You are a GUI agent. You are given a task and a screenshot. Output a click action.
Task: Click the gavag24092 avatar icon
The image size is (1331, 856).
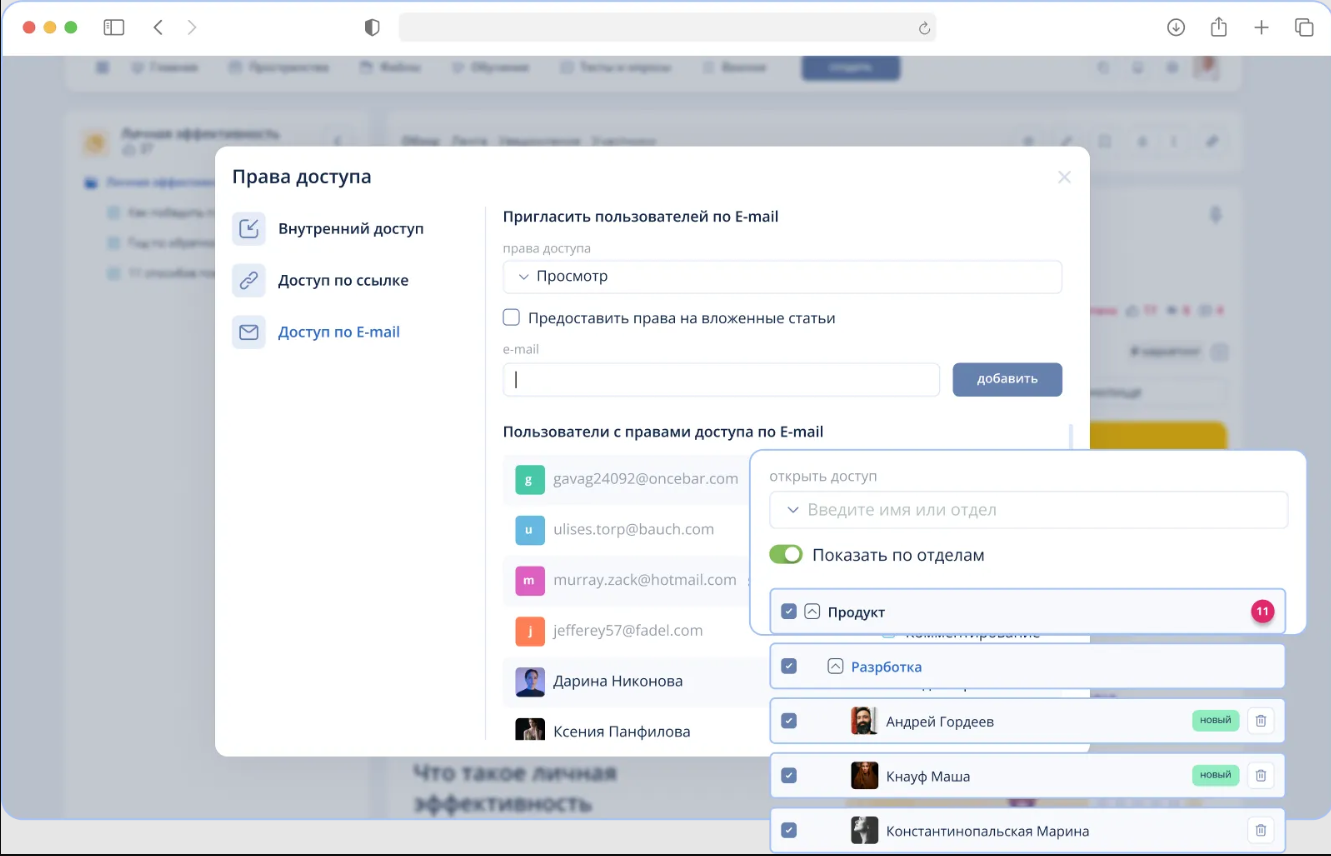point(530,479)
